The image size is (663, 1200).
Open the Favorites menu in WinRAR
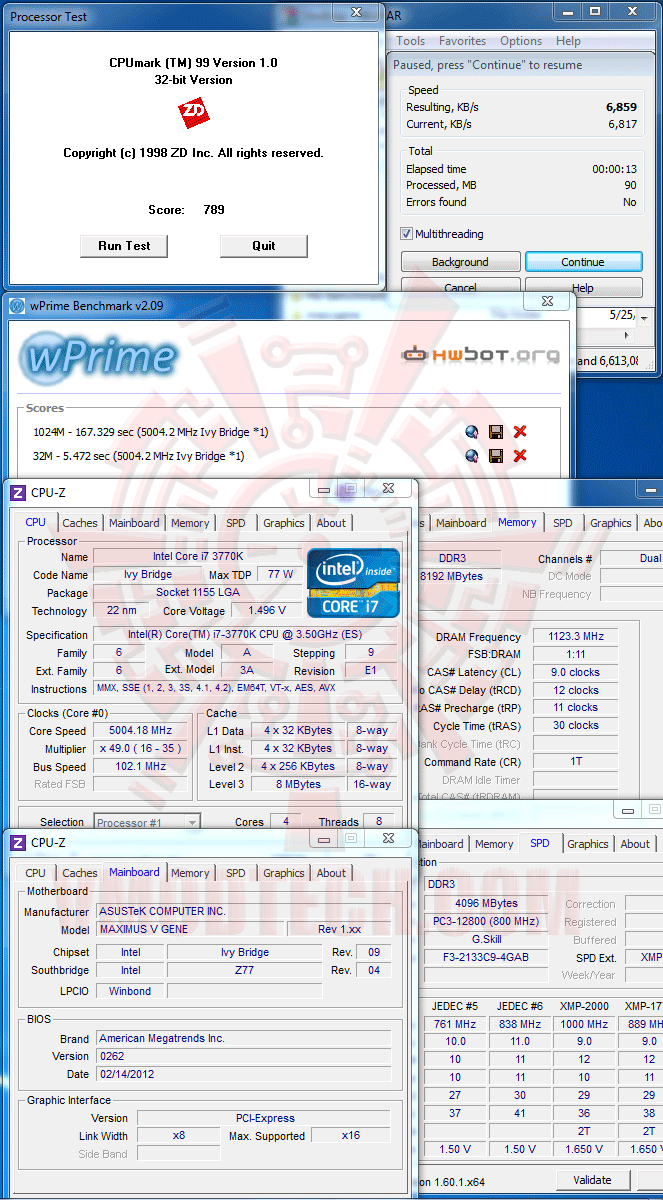(463, 41)
